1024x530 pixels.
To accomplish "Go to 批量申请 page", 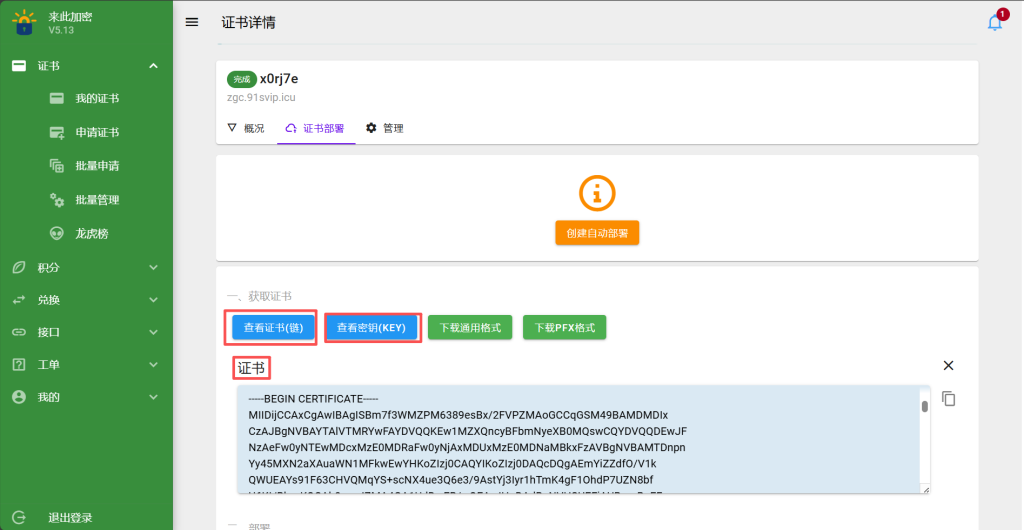I will [97, 166].
